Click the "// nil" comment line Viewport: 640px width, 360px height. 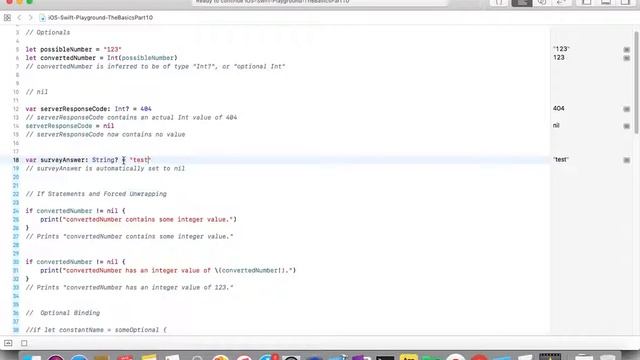coord(37,92)
